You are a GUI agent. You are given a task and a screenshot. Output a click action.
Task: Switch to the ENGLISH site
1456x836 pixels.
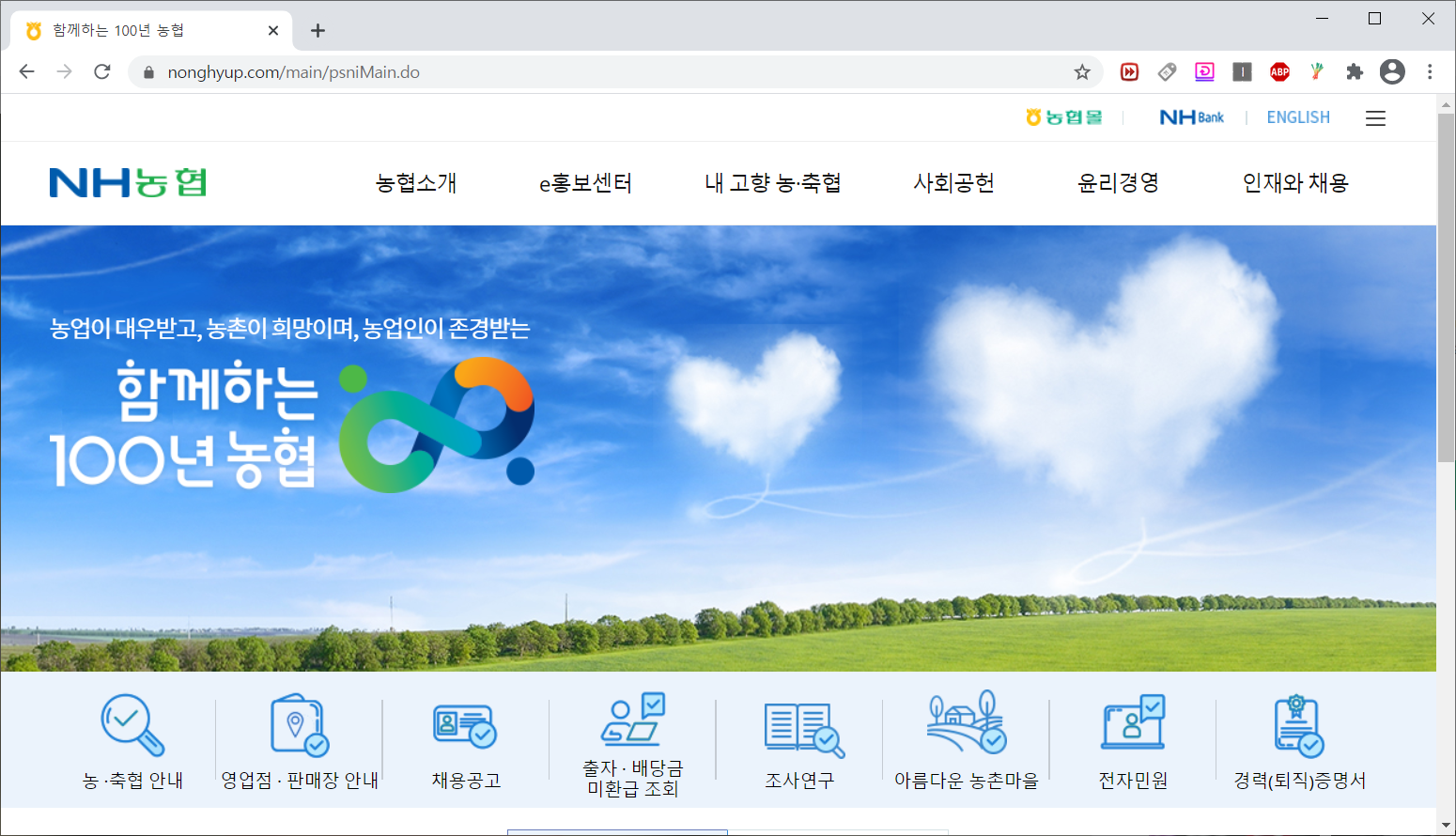[1298, 117]
